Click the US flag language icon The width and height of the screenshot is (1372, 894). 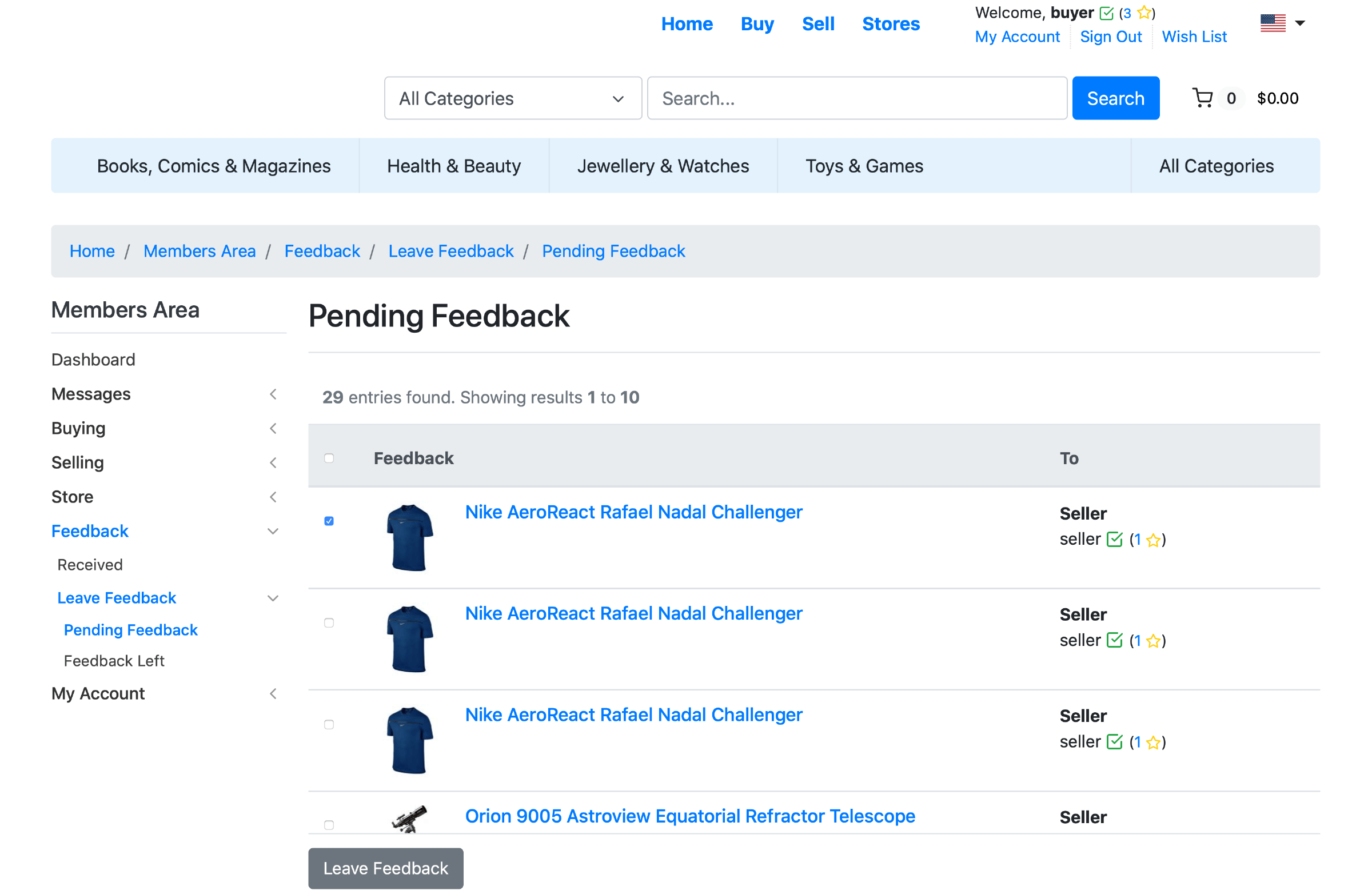click(1273, 23)
